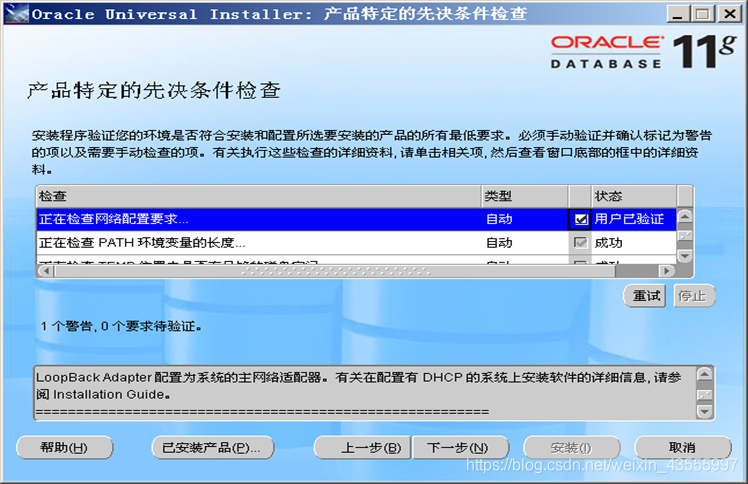Viewport: 748px width, 484px height.
Task: Click the 停止 stop button
Action: pyautogui.click(x=693, y=296)
